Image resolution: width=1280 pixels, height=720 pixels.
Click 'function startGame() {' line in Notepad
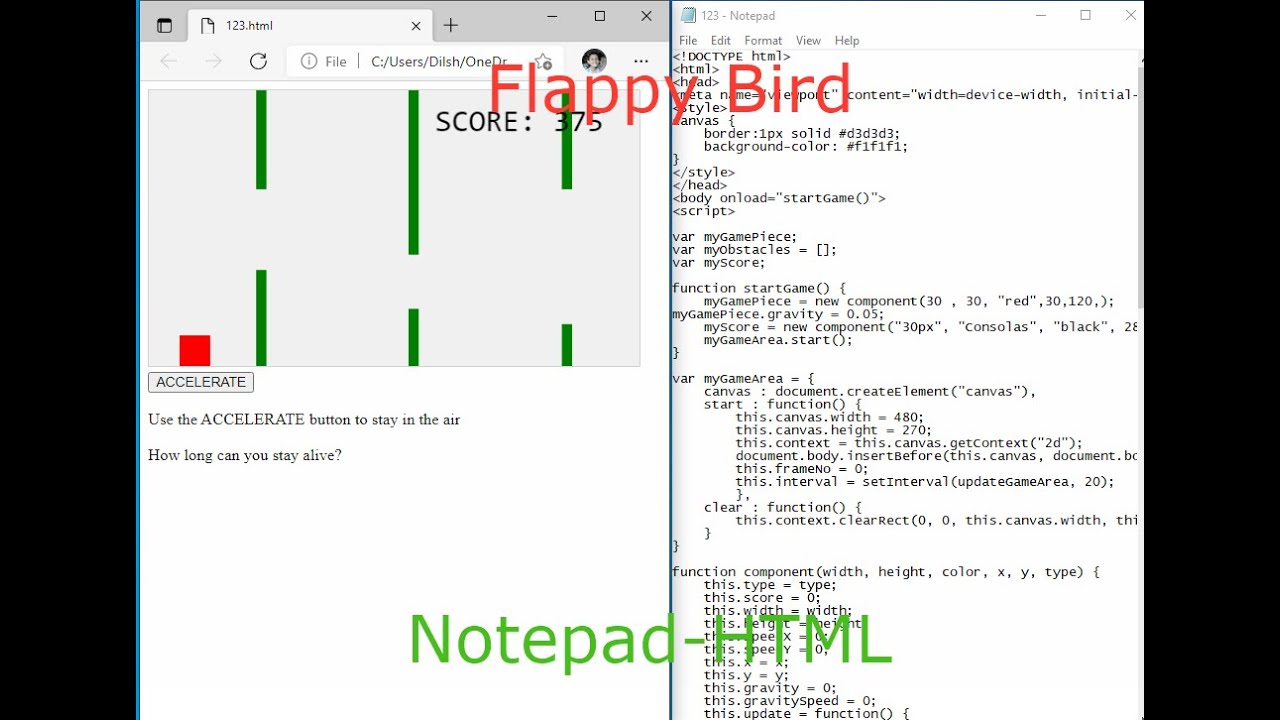[x=759, y=288]
